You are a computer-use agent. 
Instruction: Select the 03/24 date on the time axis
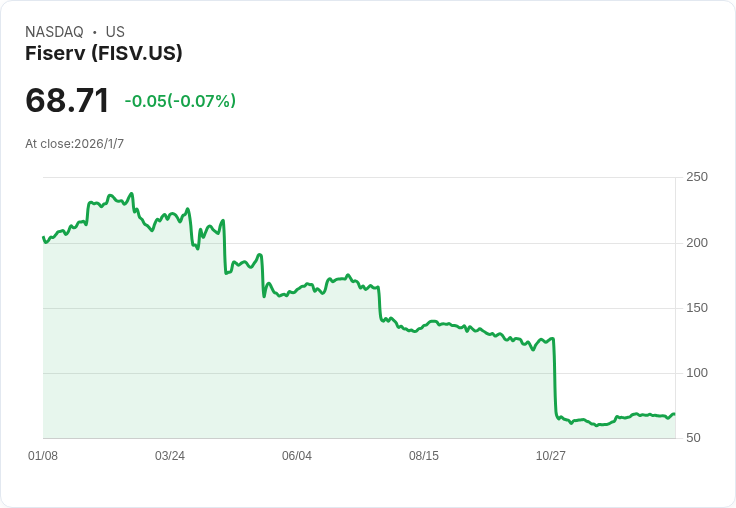(170, 456)
